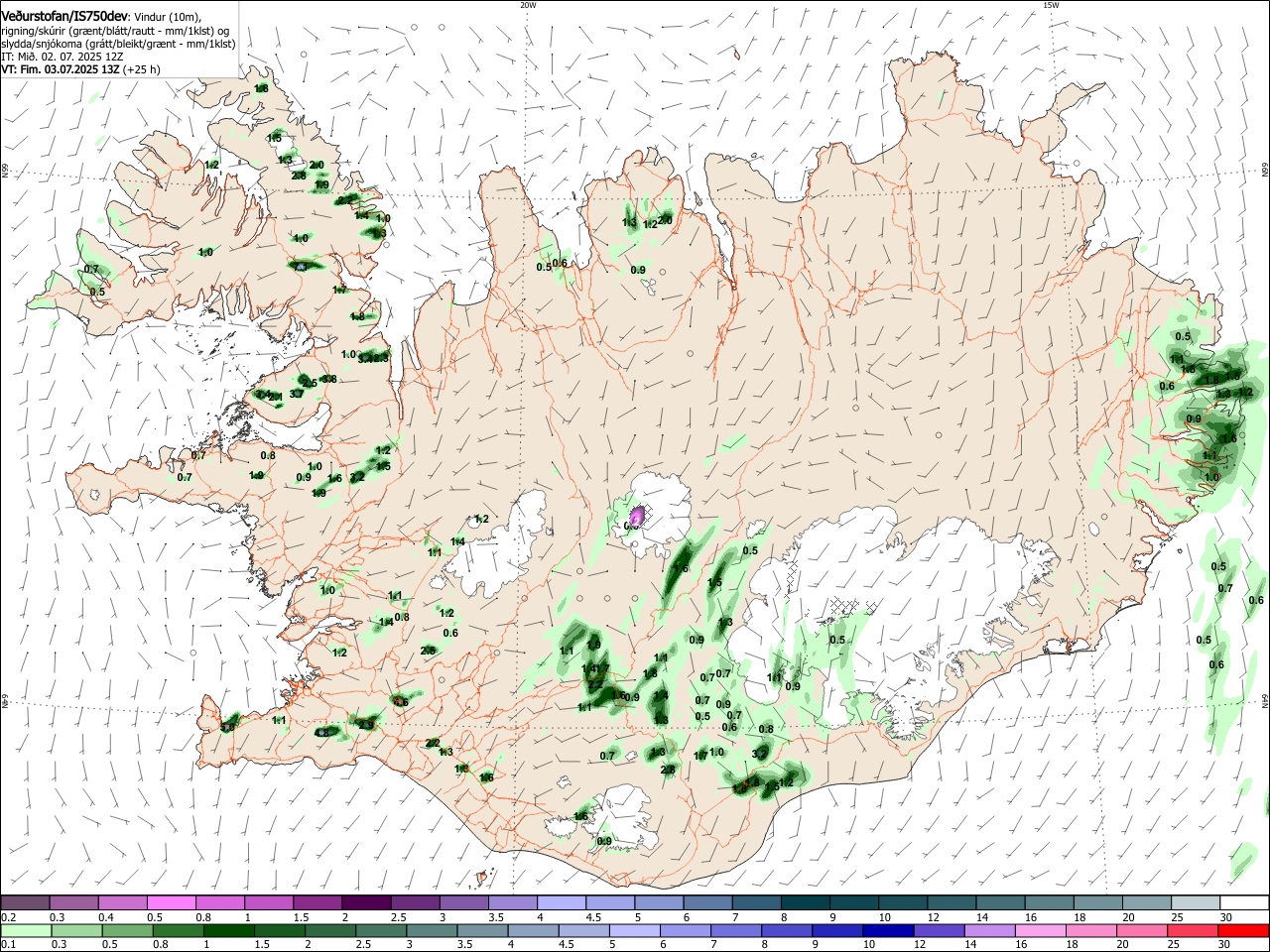Pick the white top-row swatch after 30
This screenshot has height=952, width=1270.
point(1245,902)
